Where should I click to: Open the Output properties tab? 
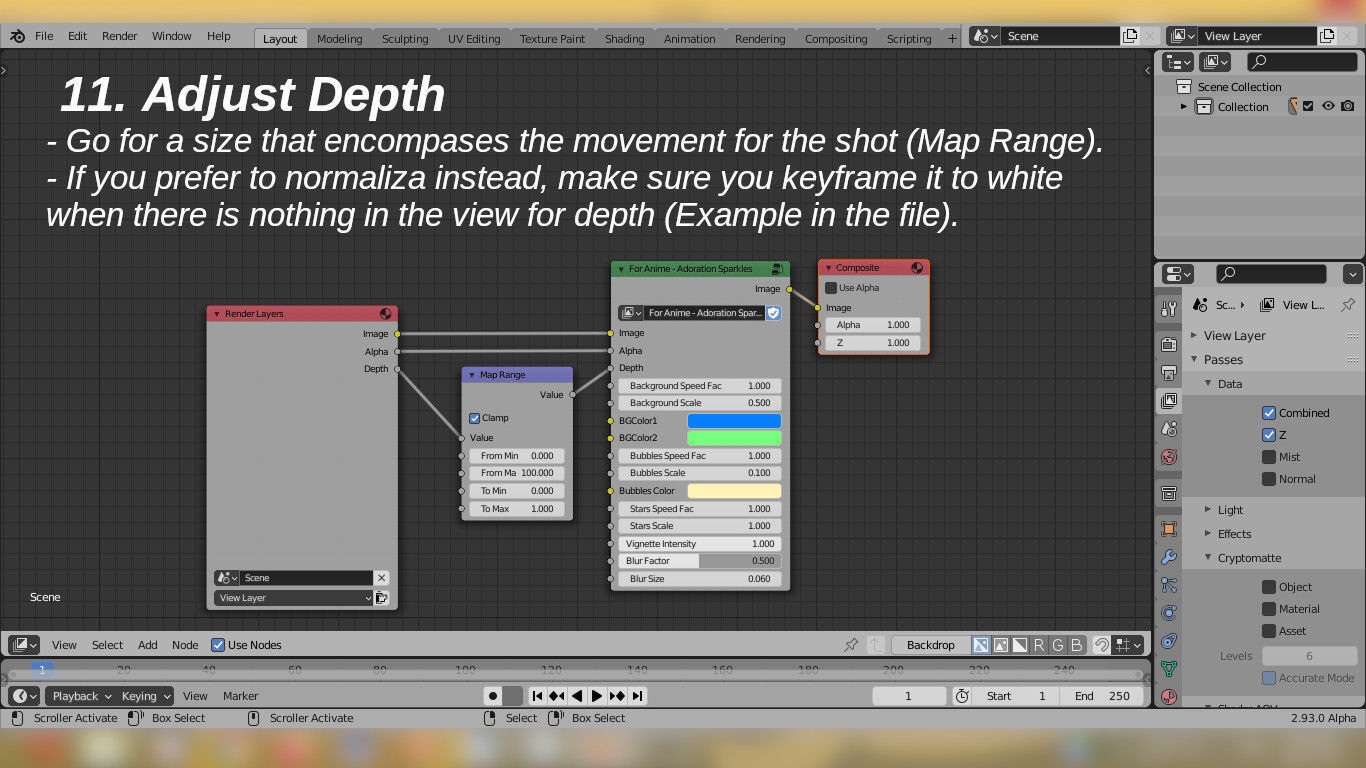pyautogui.click(x=1168, y=372)
